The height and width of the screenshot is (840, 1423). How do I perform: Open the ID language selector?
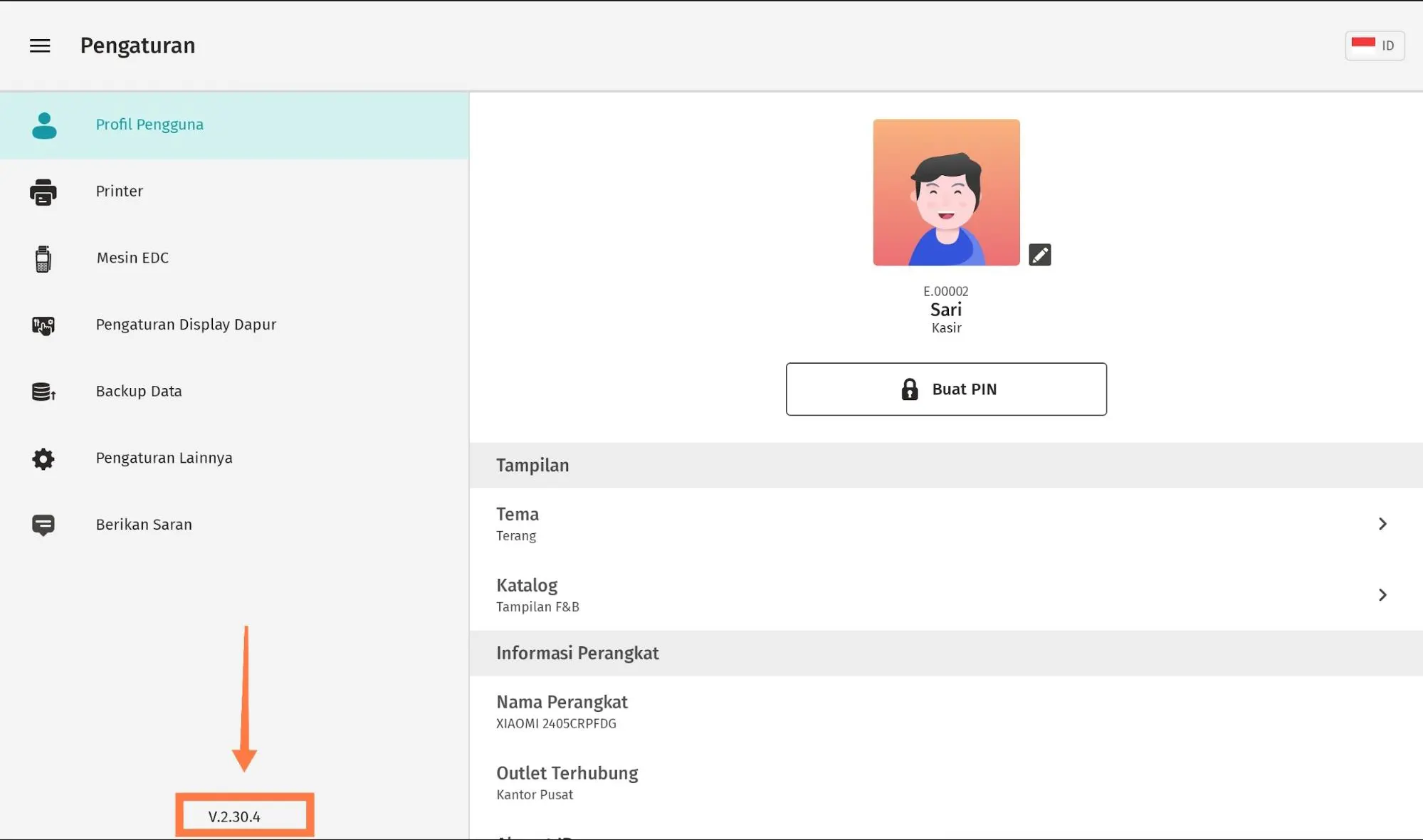[1374, 46]
